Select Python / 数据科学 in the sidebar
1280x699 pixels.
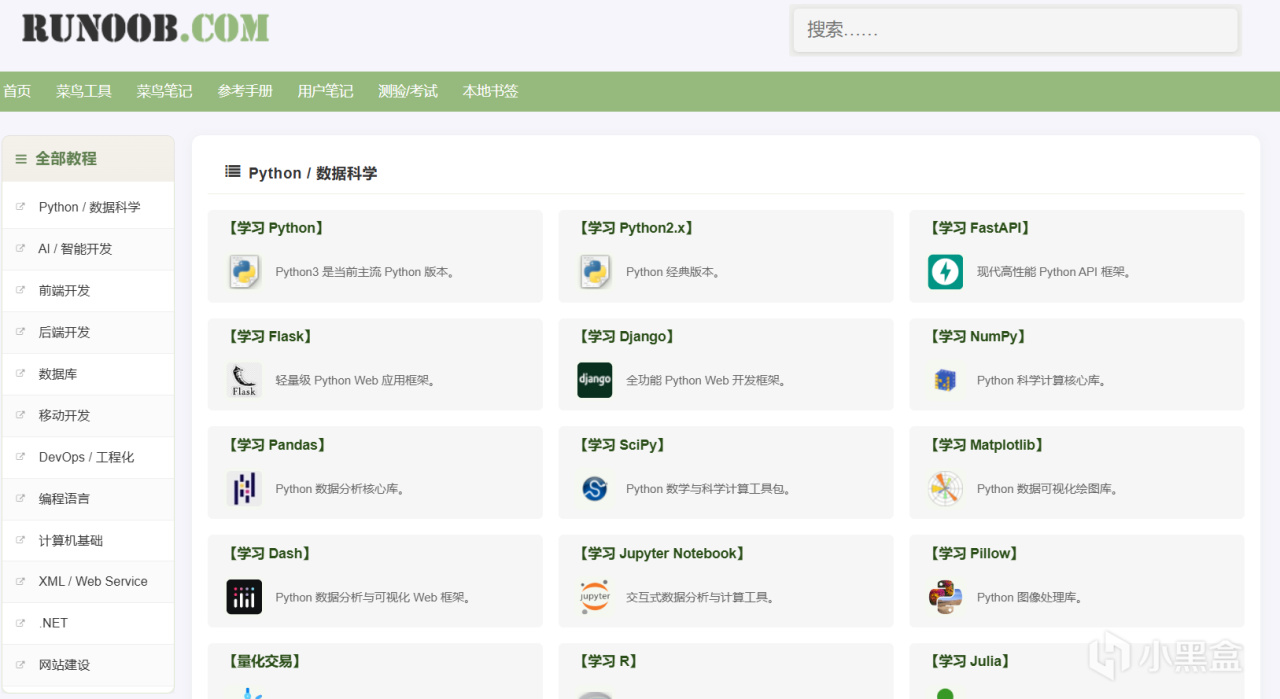pyautogui.click(x=88, y=207)
